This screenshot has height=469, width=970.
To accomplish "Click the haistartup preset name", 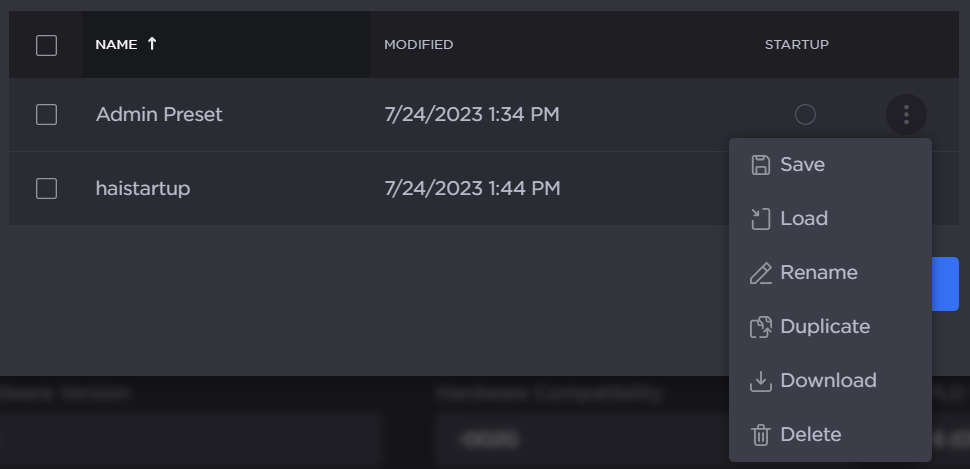I will tap(143, 188).
